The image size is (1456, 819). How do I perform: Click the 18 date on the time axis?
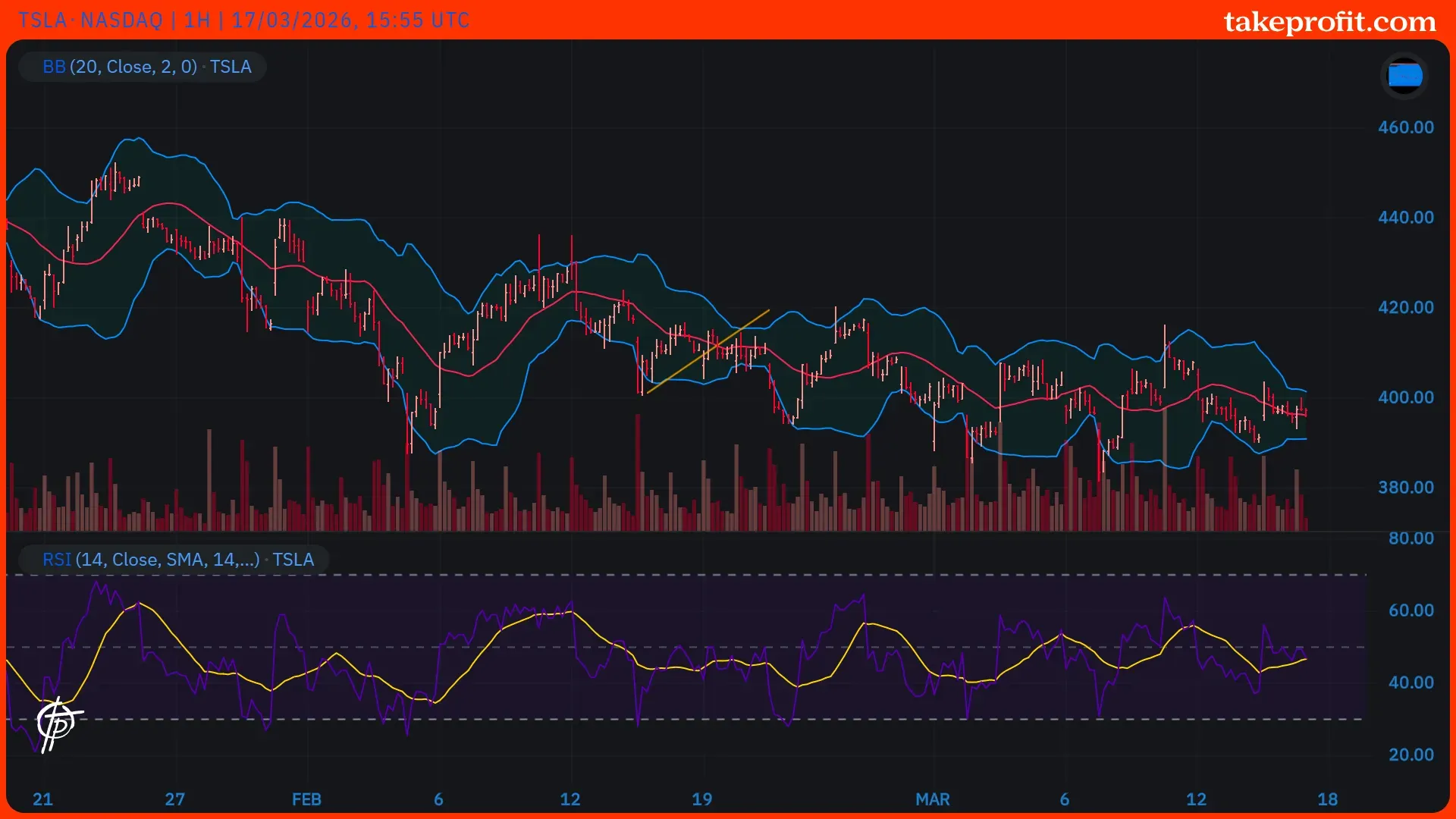pos(1327,799)
